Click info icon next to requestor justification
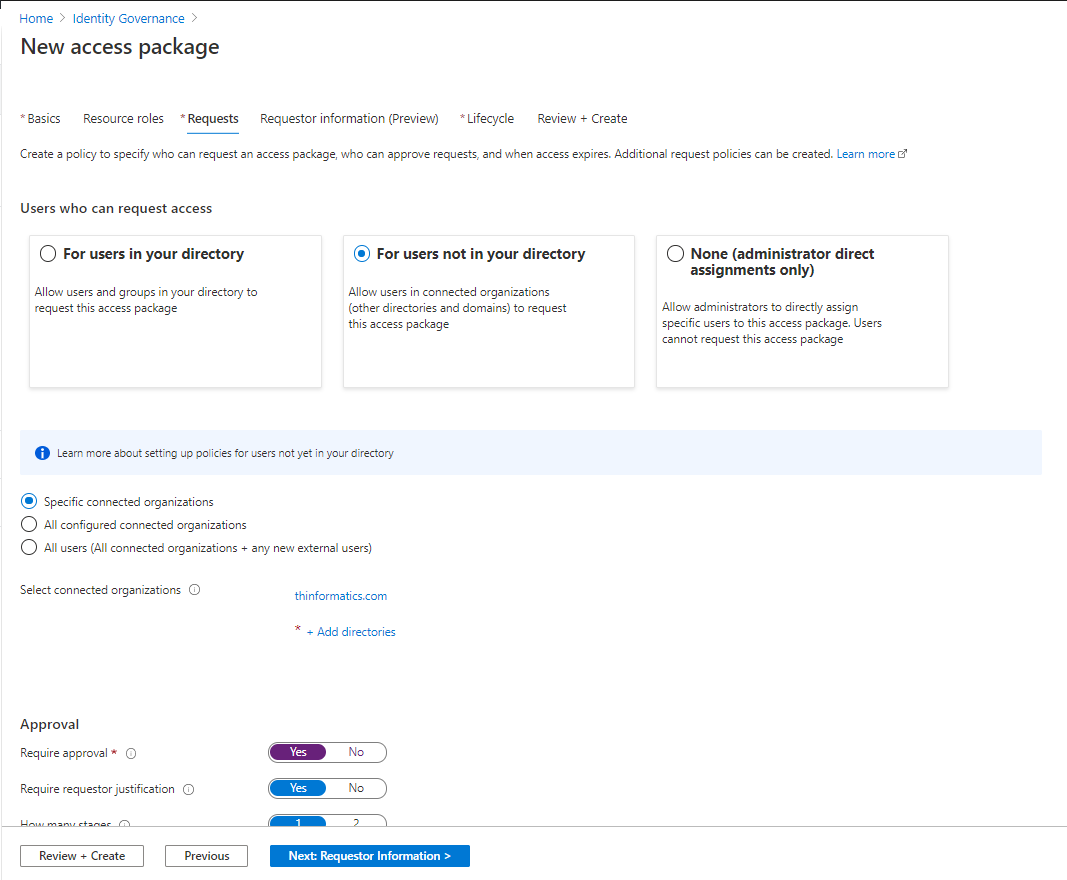Viewport: 1067px width, 880px height. (189, 789)
